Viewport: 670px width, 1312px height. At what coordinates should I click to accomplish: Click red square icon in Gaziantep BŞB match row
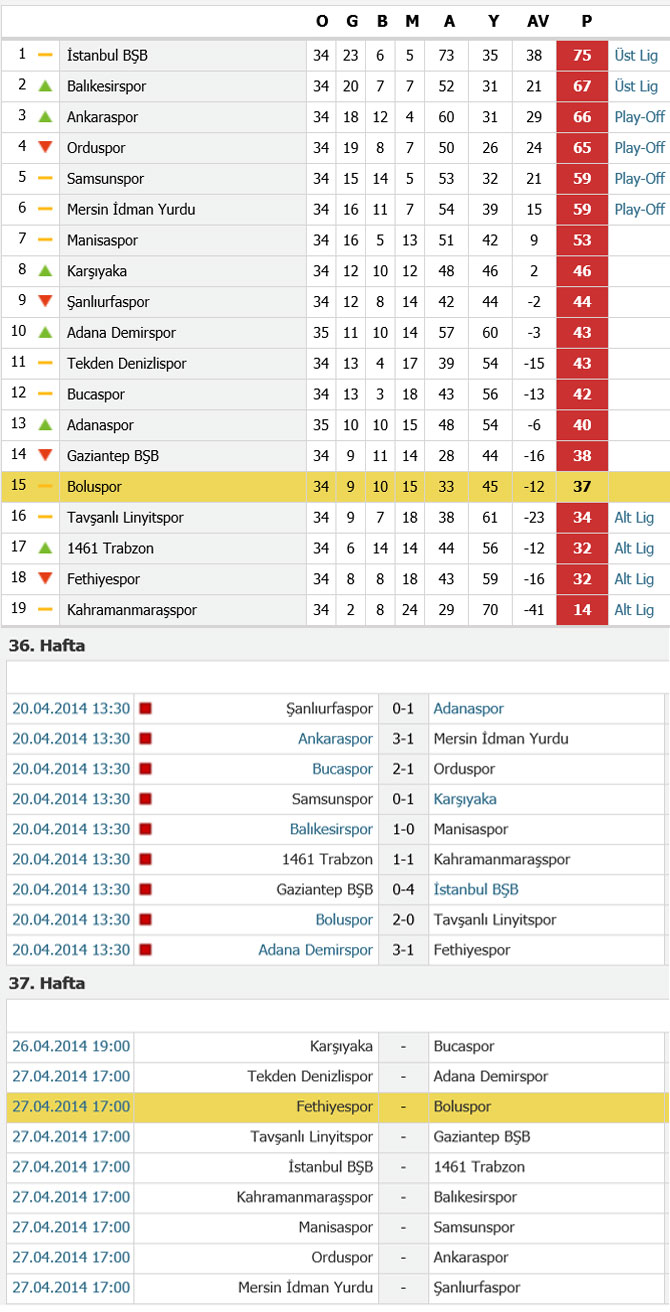[145, 890]
